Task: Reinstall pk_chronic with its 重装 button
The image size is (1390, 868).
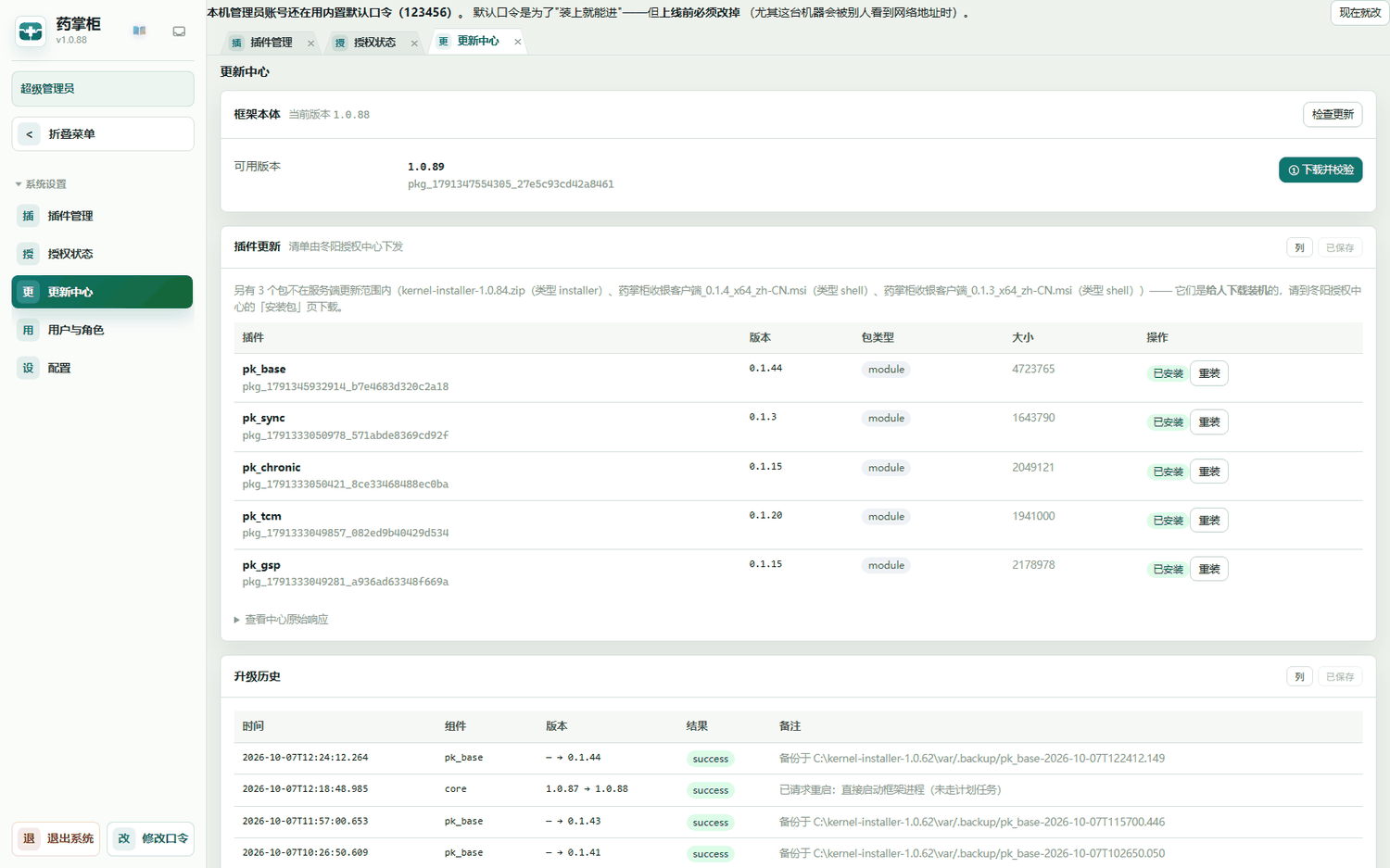Action: click(x=1209, y=472)
